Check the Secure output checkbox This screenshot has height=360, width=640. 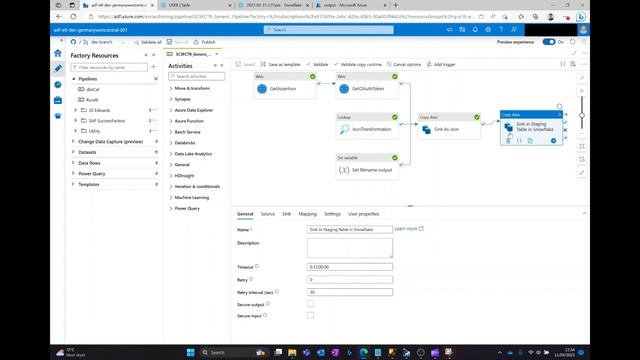pos(311,304)
